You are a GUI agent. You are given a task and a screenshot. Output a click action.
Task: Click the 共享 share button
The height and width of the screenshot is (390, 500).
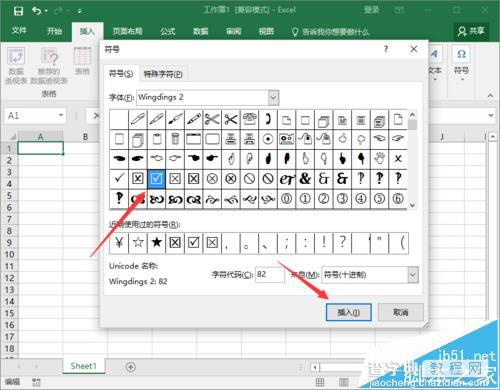click(471, 31)
